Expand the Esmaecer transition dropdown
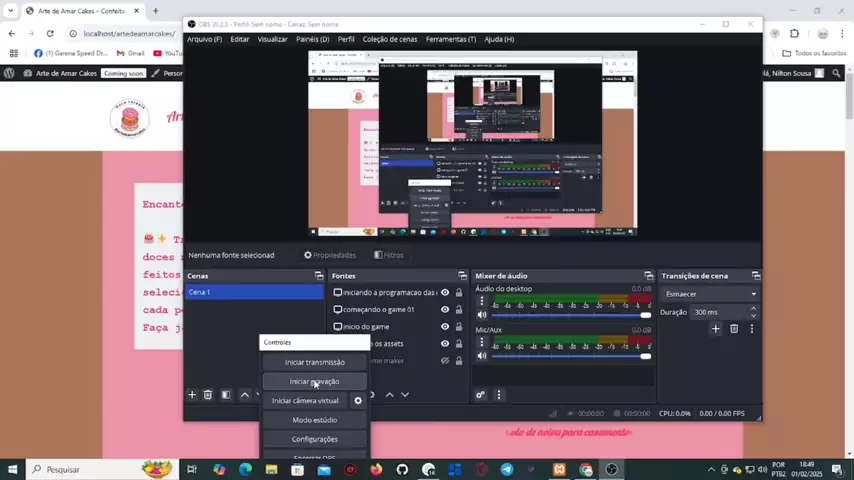Image resolution: width=854 pixels, height=480 pixels. click(x=710, y=294)
